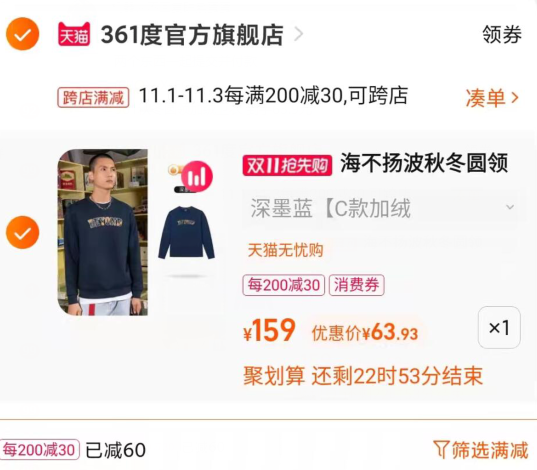The width and height of the screenshot is (537, 470).
Task: Tap the bottom 每200减30 discount badge
Action: 39,449
